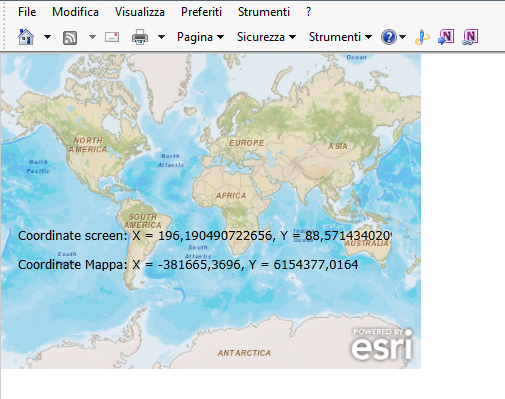Click the OneNote Linked Notes icon
The width and height of the screenshot is (505, 399).
[x=470, y=37]
